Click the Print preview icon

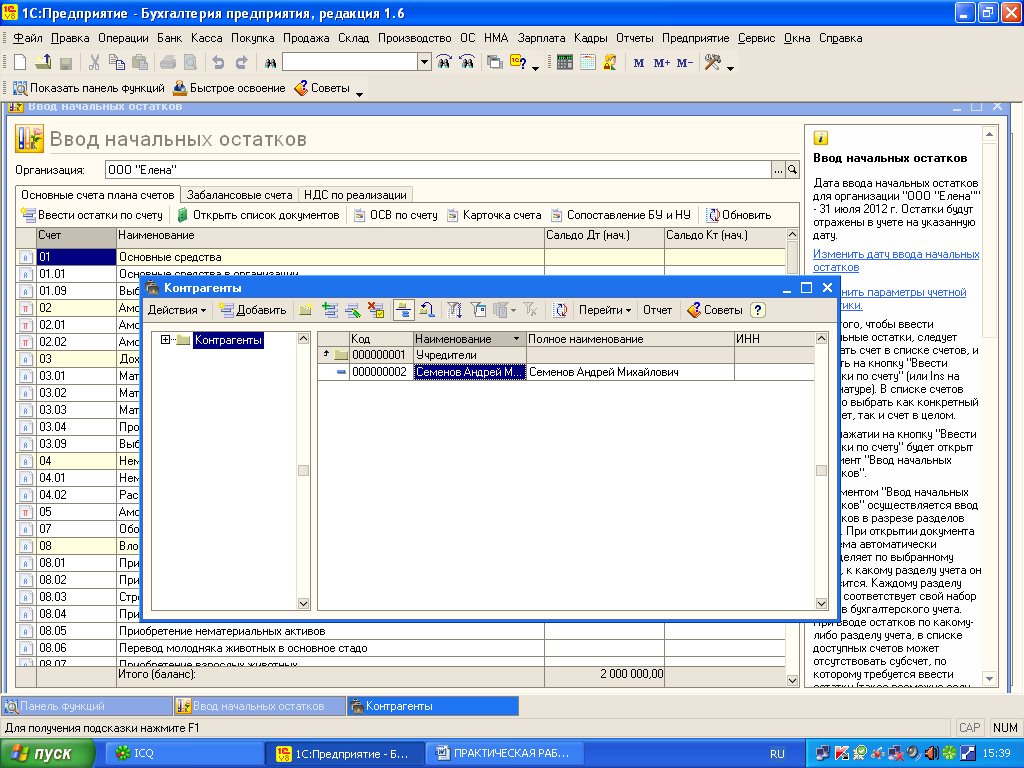pos(190,62)
